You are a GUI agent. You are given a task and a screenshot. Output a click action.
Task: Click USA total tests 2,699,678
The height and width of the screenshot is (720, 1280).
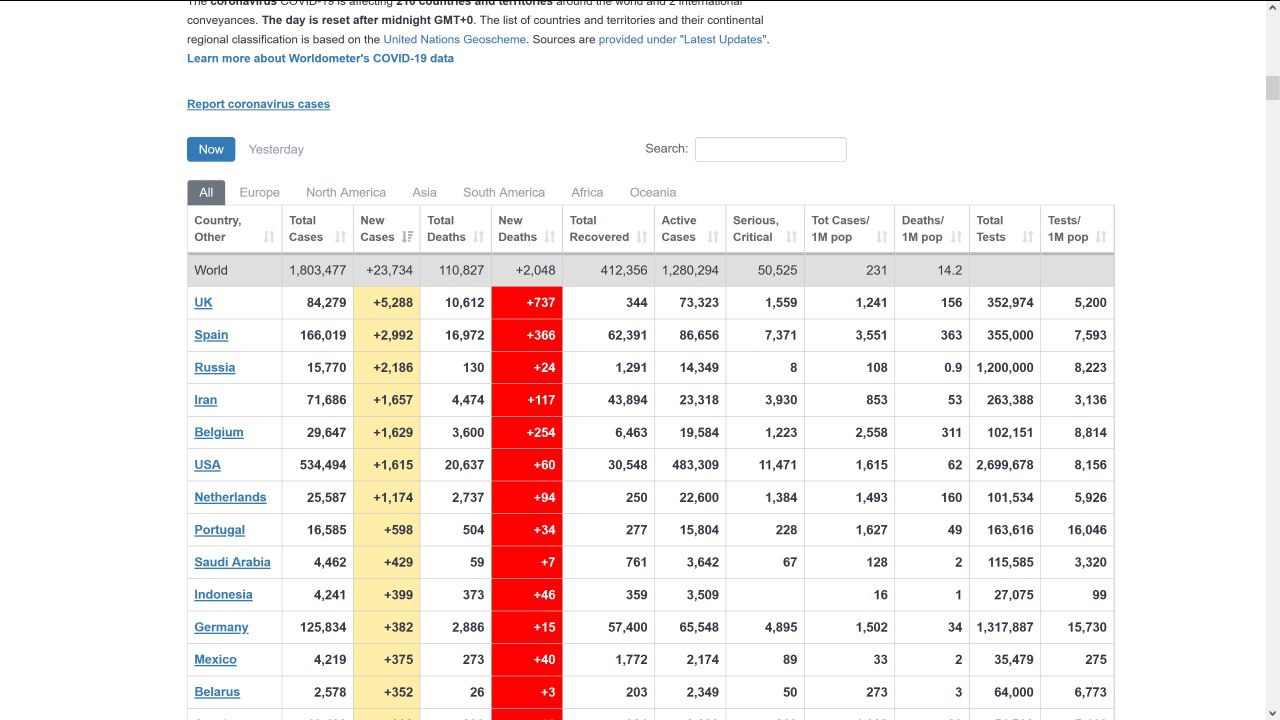(1005, 465)
